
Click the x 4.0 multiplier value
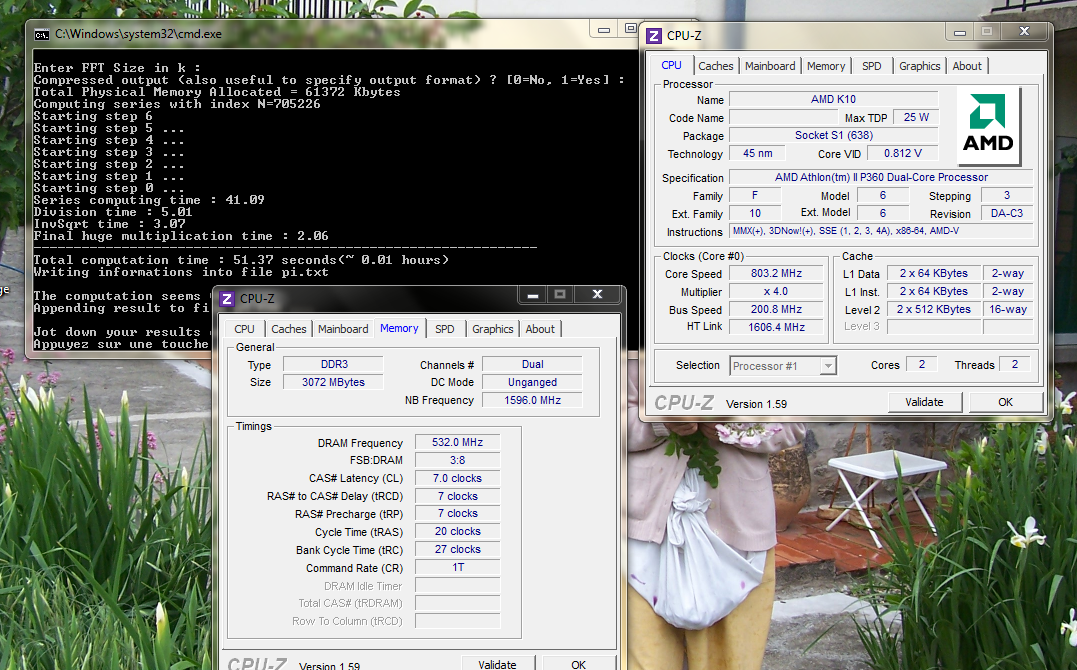click(776, 291)
